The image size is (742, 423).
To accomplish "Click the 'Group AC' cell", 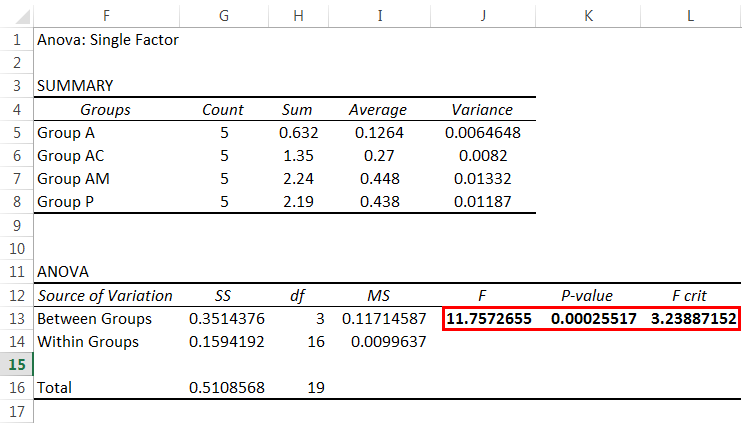I will (71, 156).
